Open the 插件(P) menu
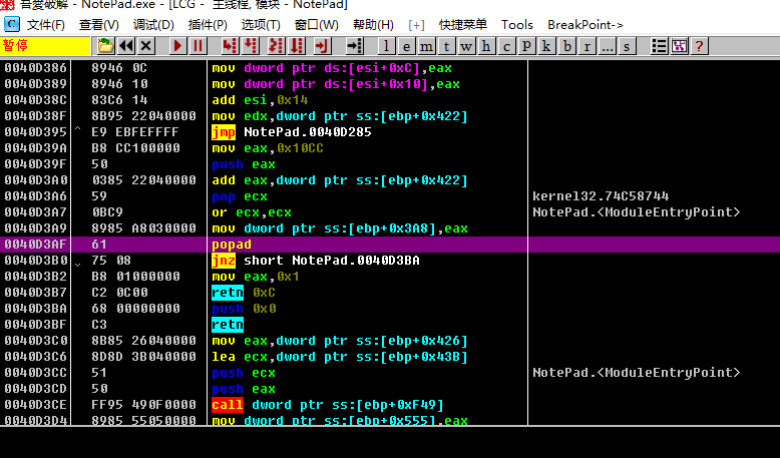This screenshot has height=458, width=780. [207, 24]
